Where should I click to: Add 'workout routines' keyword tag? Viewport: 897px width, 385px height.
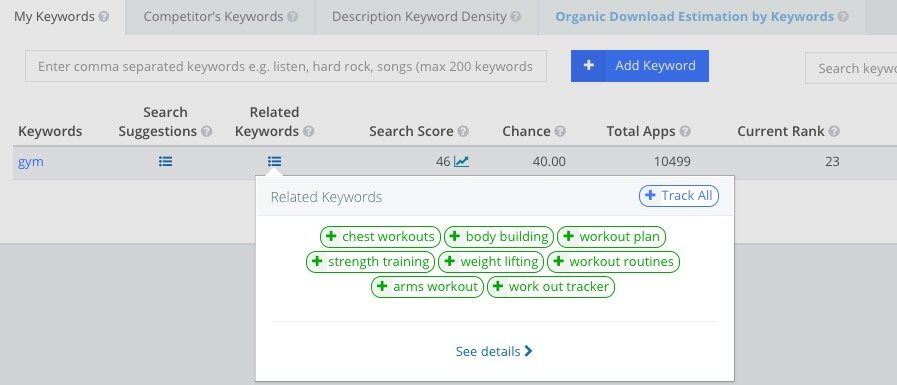pos(614,262)
